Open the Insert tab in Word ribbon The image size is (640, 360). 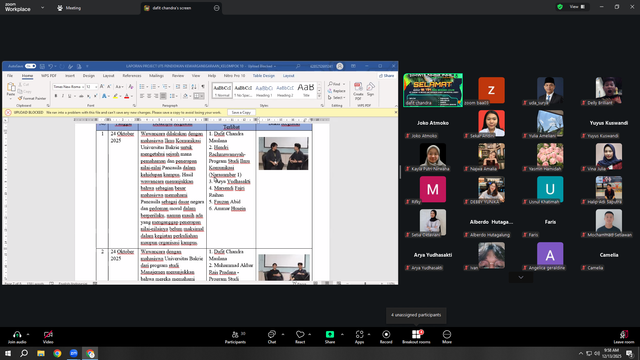(70, 76)
